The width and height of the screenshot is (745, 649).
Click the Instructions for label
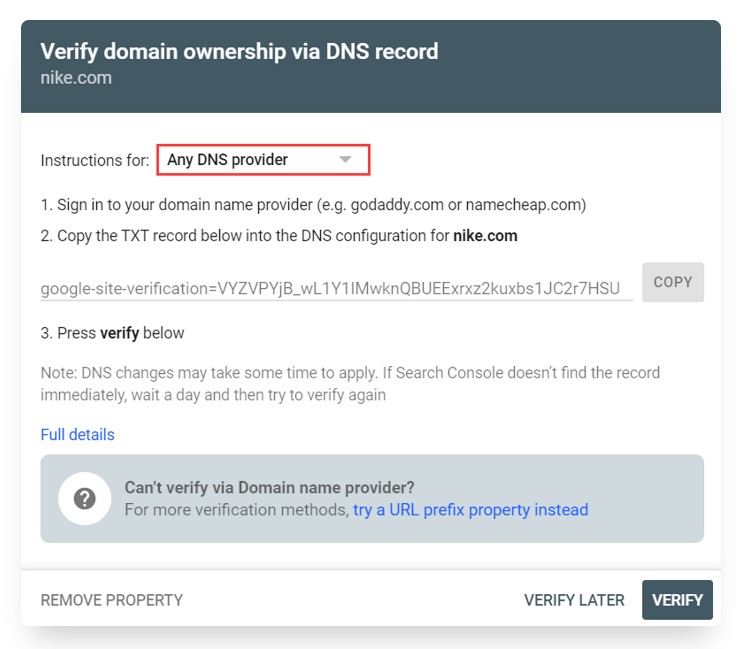95,160
